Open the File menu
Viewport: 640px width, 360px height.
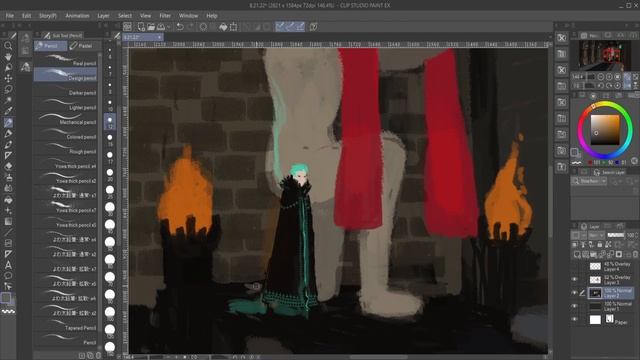9,16
